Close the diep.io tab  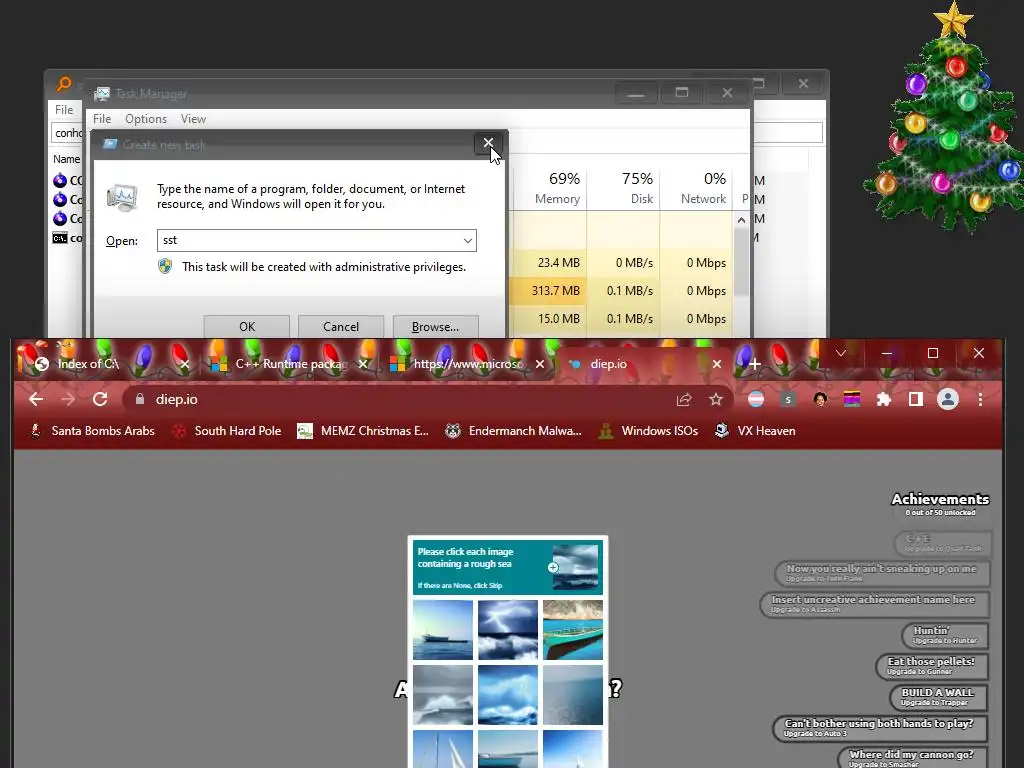pyautogui.click(x=716, y=364)
